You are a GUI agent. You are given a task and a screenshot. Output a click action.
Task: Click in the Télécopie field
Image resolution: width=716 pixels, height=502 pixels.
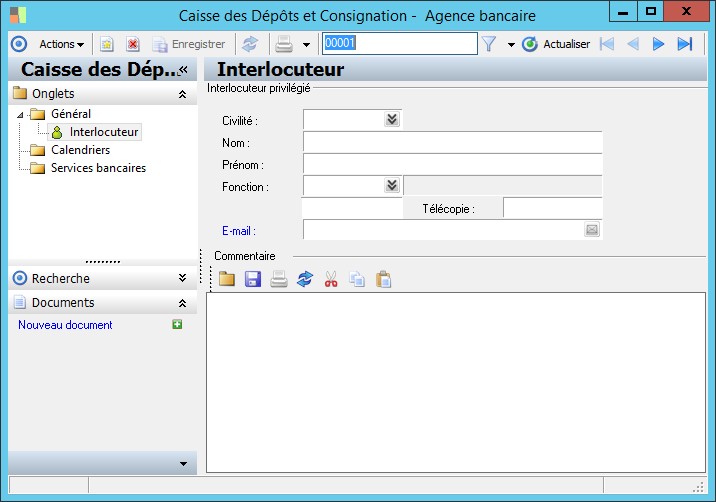click(553, 208)
